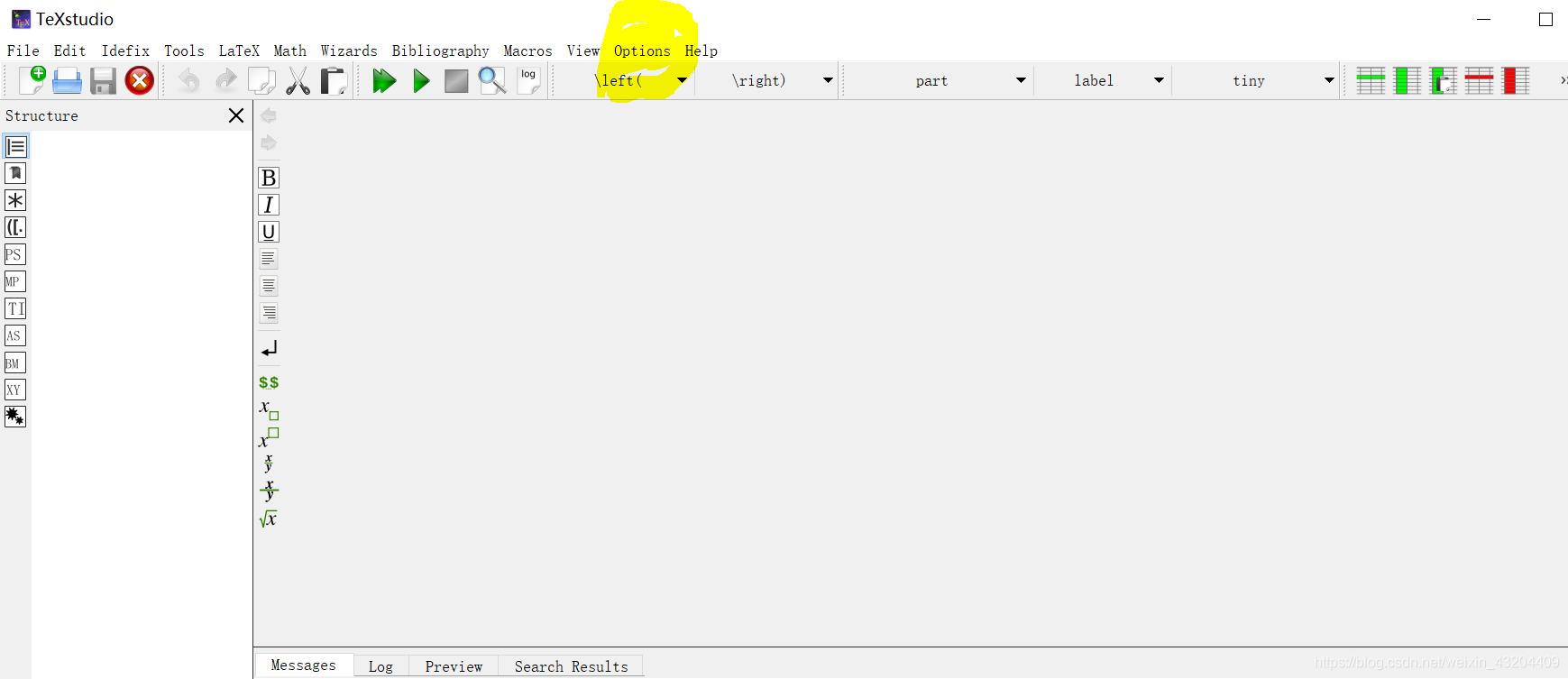1568x679 pixels.
Task: Copy selection with the Copy icon
Action: click(x=261, y=81)
